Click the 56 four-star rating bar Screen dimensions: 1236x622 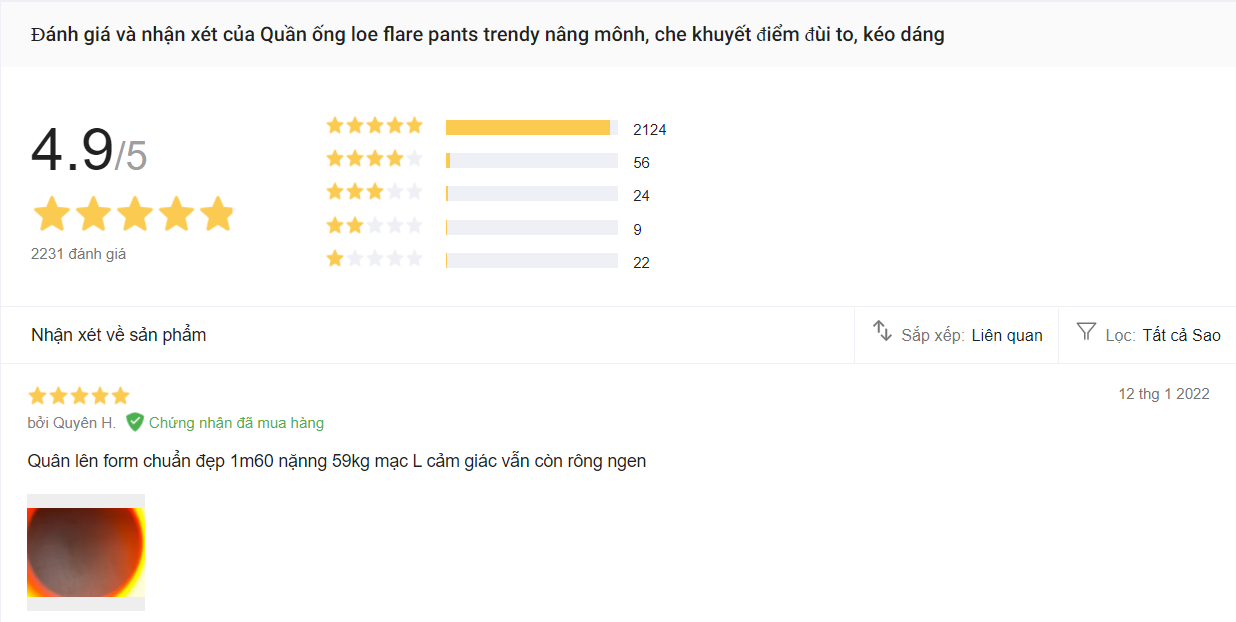pos(531,161)
